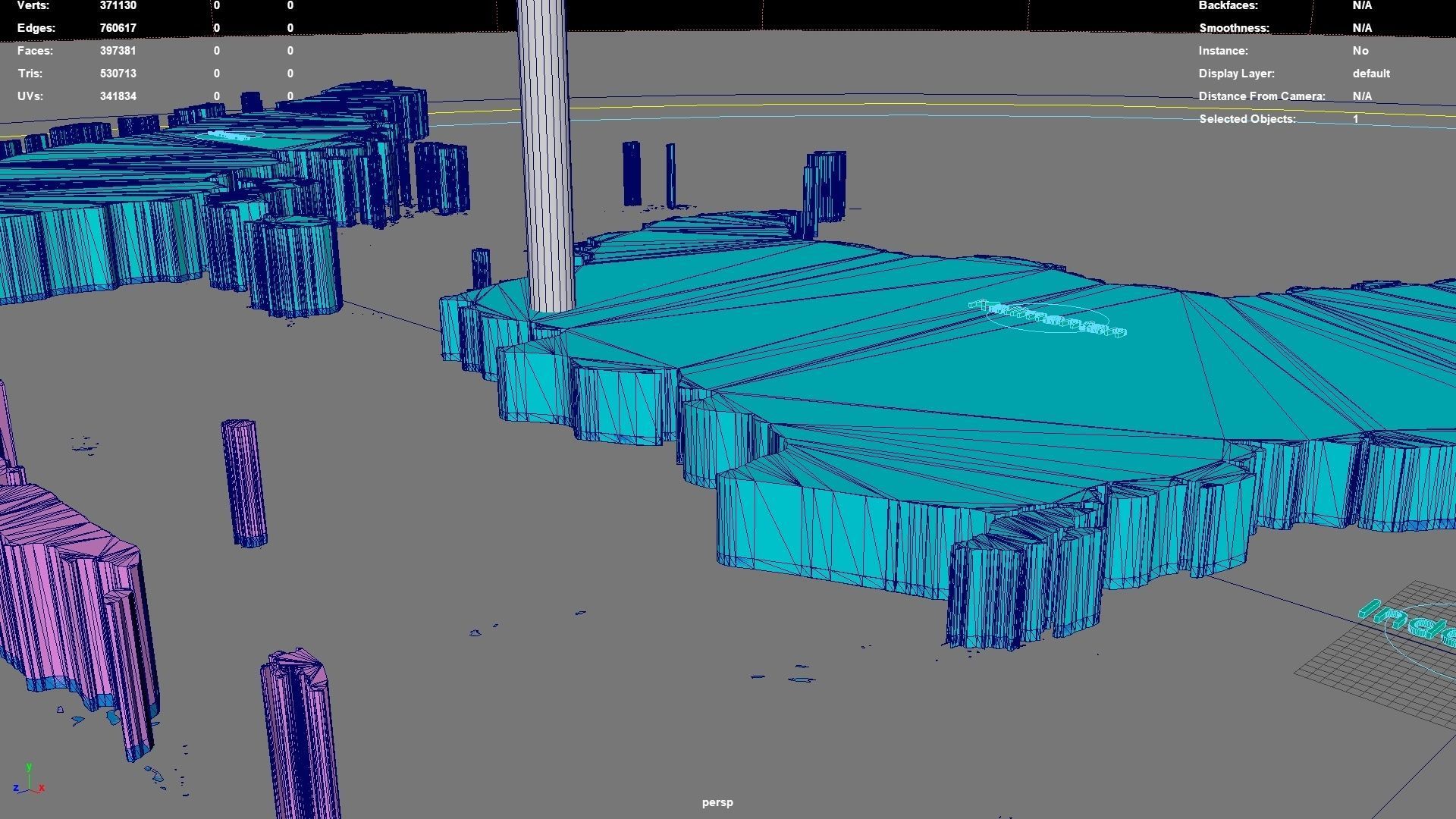Click the persp camera name label
Image resolution: width=1456 pixels, height=819 pixels.
pyautogui.click(x=717, y=802)
